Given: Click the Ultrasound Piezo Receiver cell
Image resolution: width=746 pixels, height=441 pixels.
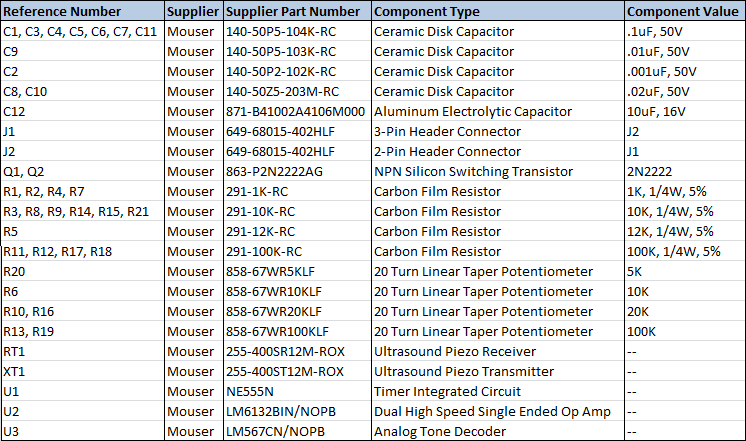Looking at the screenshot, I should click(498, 351).
